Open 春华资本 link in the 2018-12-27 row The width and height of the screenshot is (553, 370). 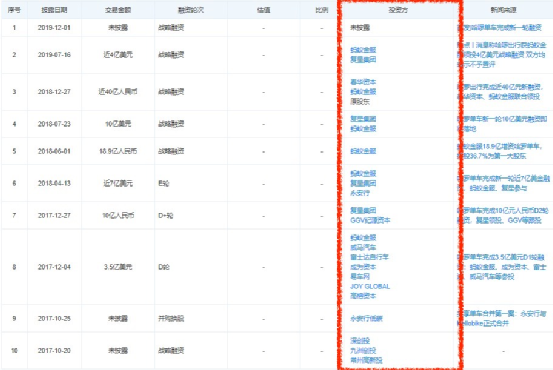coord(363,82)
